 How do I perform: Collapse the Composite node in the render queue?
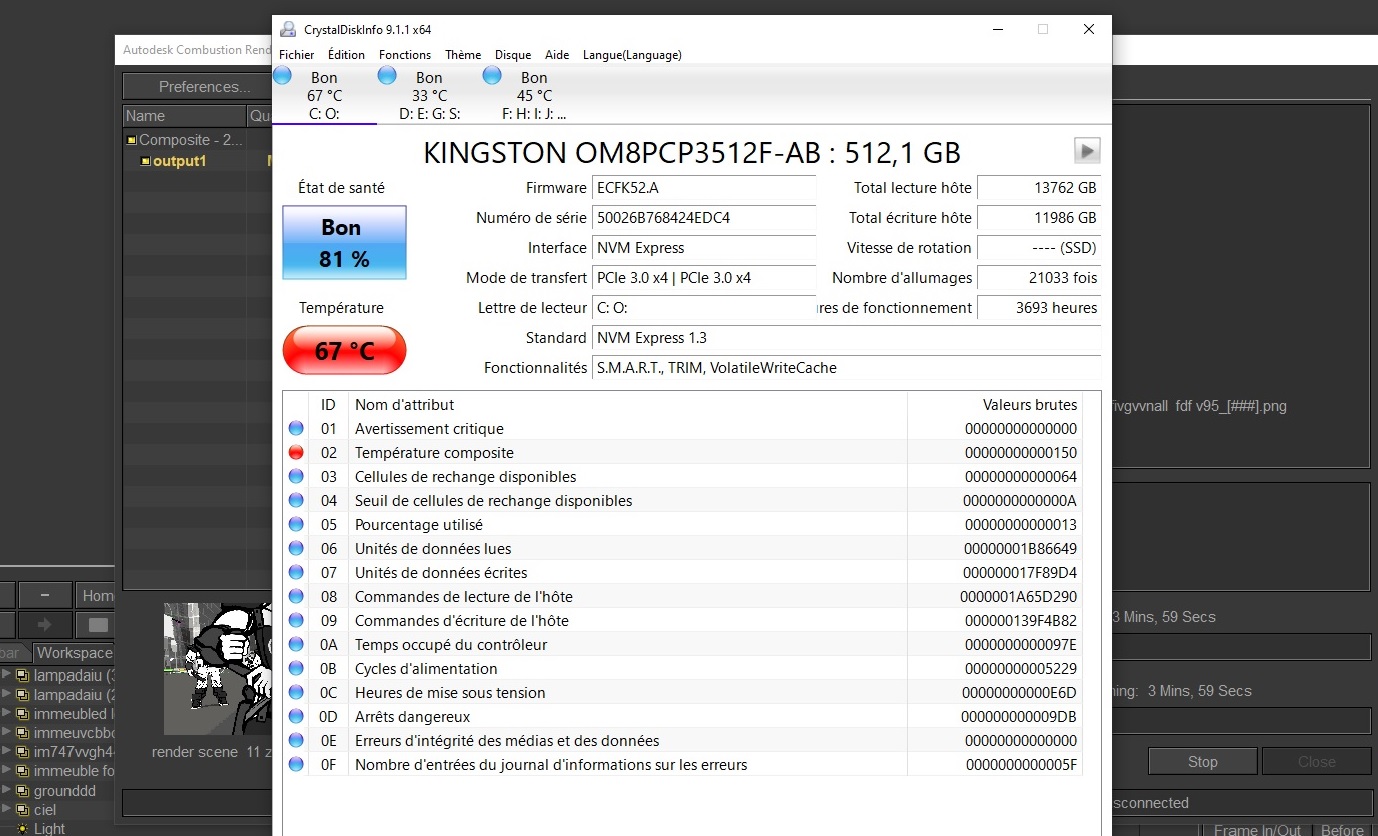pyautogui.click(x=131, y=140)
